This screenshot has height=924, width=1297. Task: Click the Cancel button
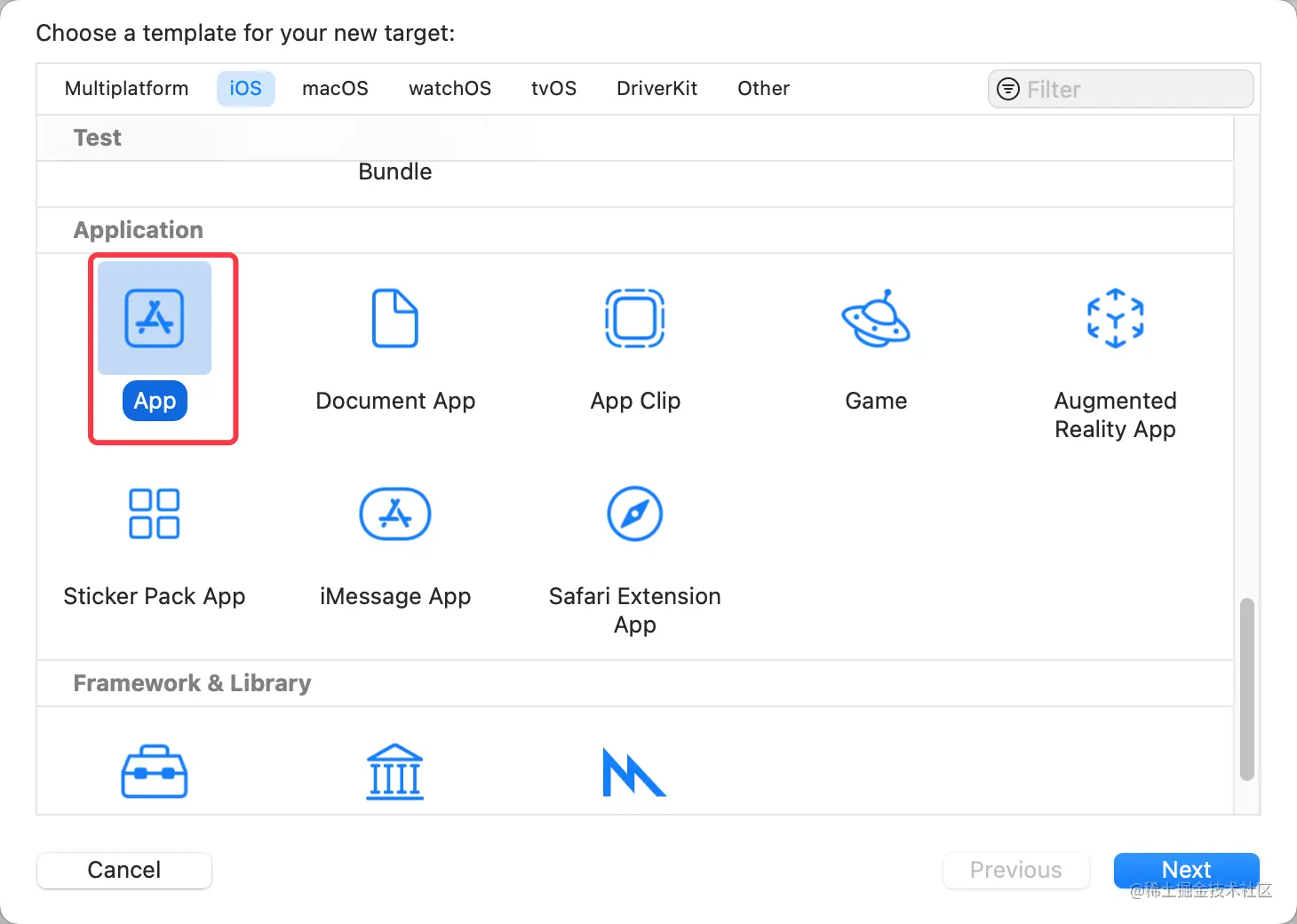pyautogui.click(x=124, y=870)
